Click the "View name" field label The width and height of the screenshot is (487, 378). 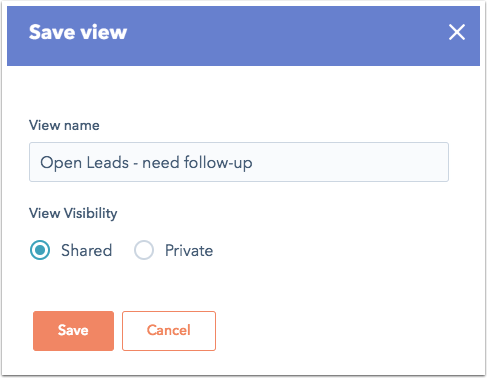point(64,125)
